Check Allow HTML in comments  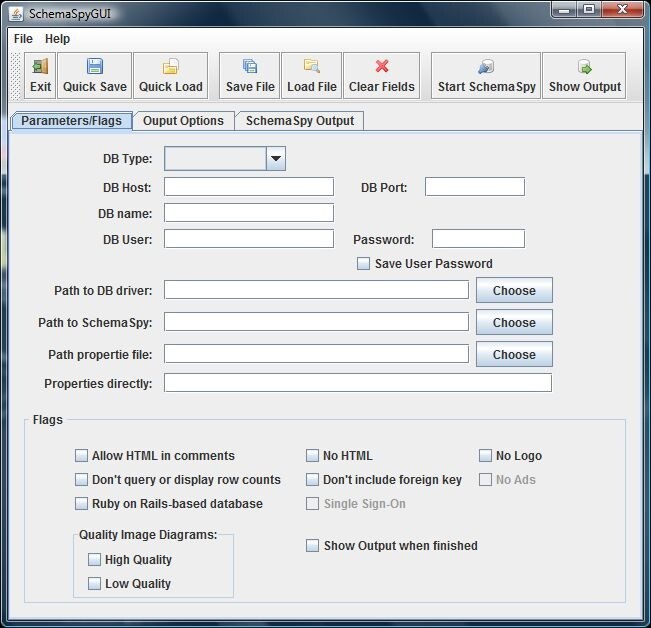[x=81, y=455]
